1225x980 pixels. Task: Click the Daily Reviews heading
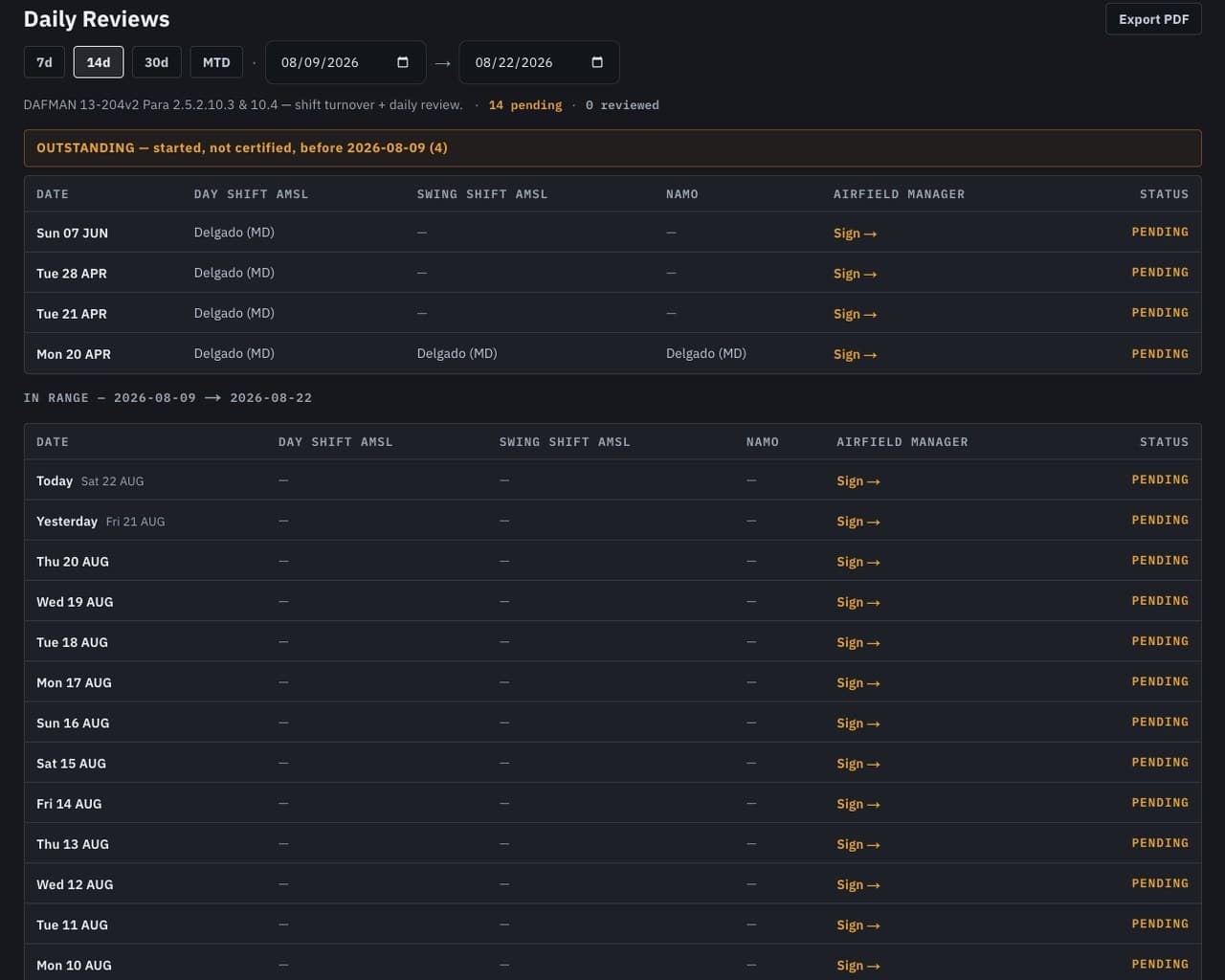pos(97,19)
